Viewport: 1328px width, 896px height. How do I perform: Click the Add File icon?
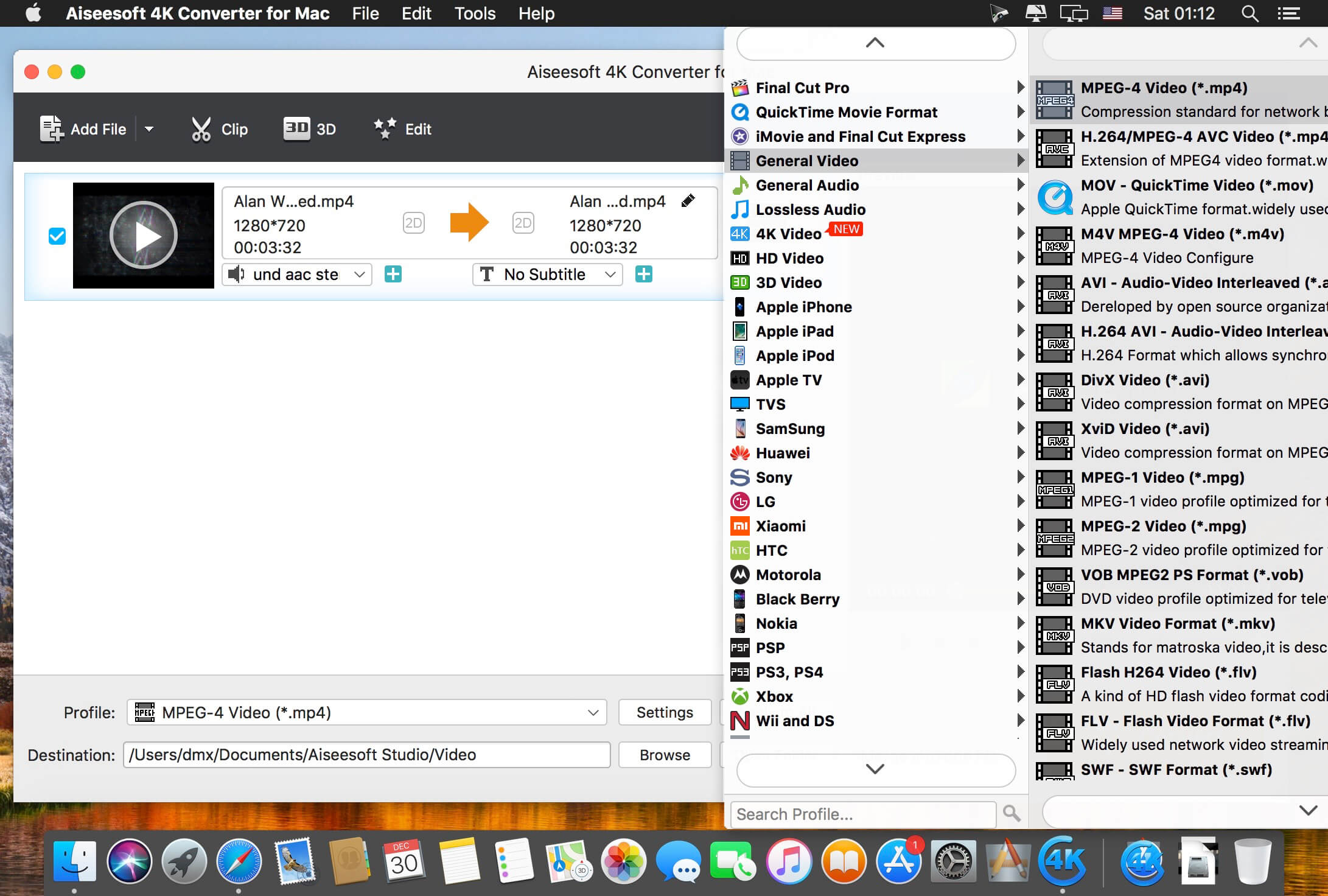pyautogui.click(x=52, y=129)
